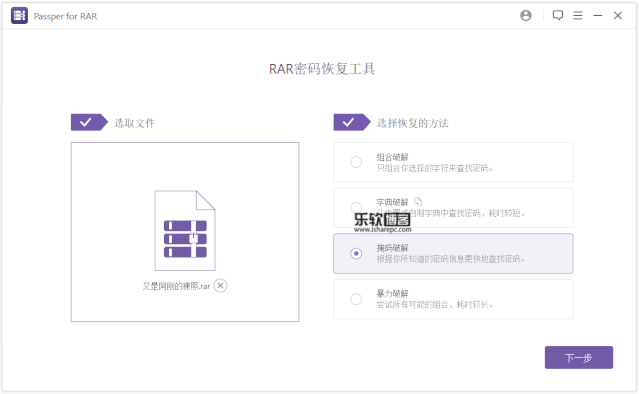Open the user account icon
The height and width of the screenshot is (394, 639).
coord(526,15)
